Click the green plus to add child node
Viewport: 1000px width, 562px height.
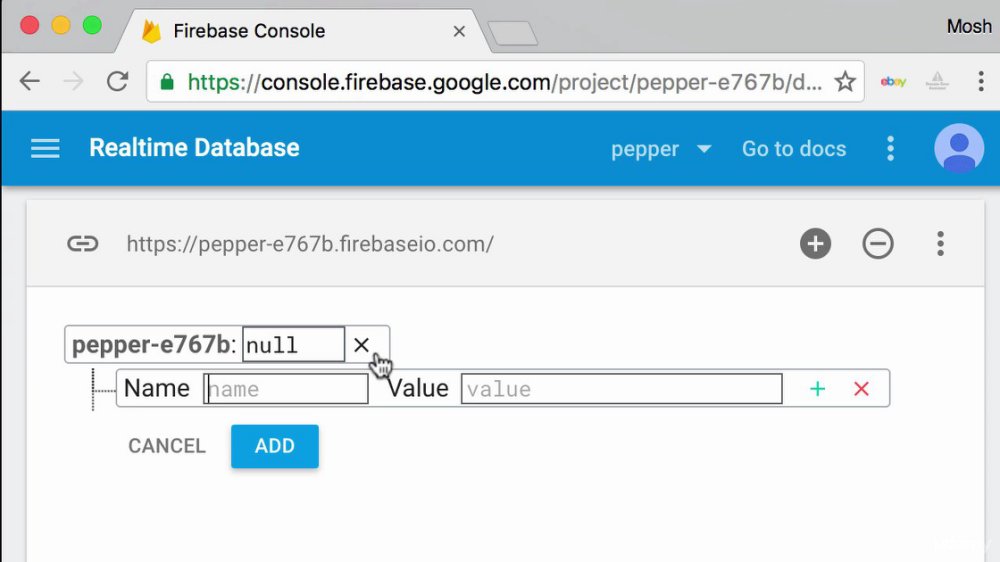coord(817,388)
